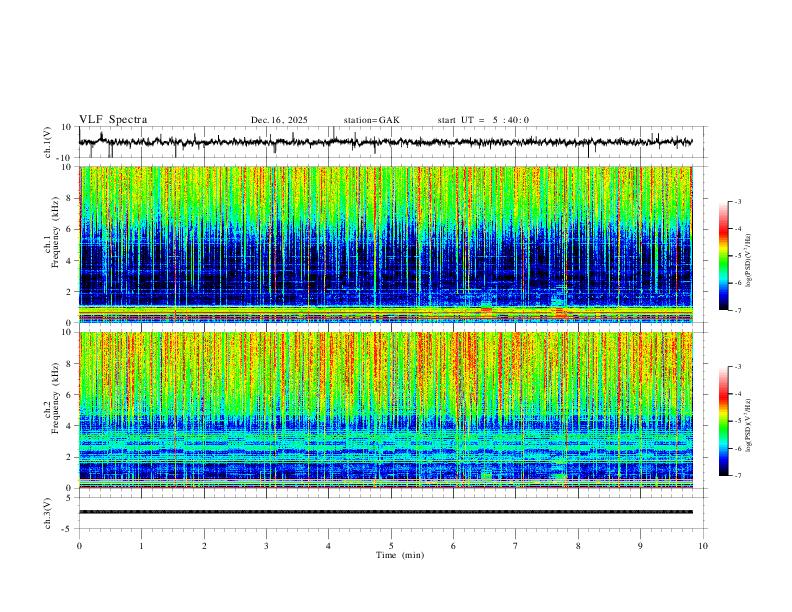Select the start UT 5:40:0 label
The image size is (792, 612).
[483, 120]
